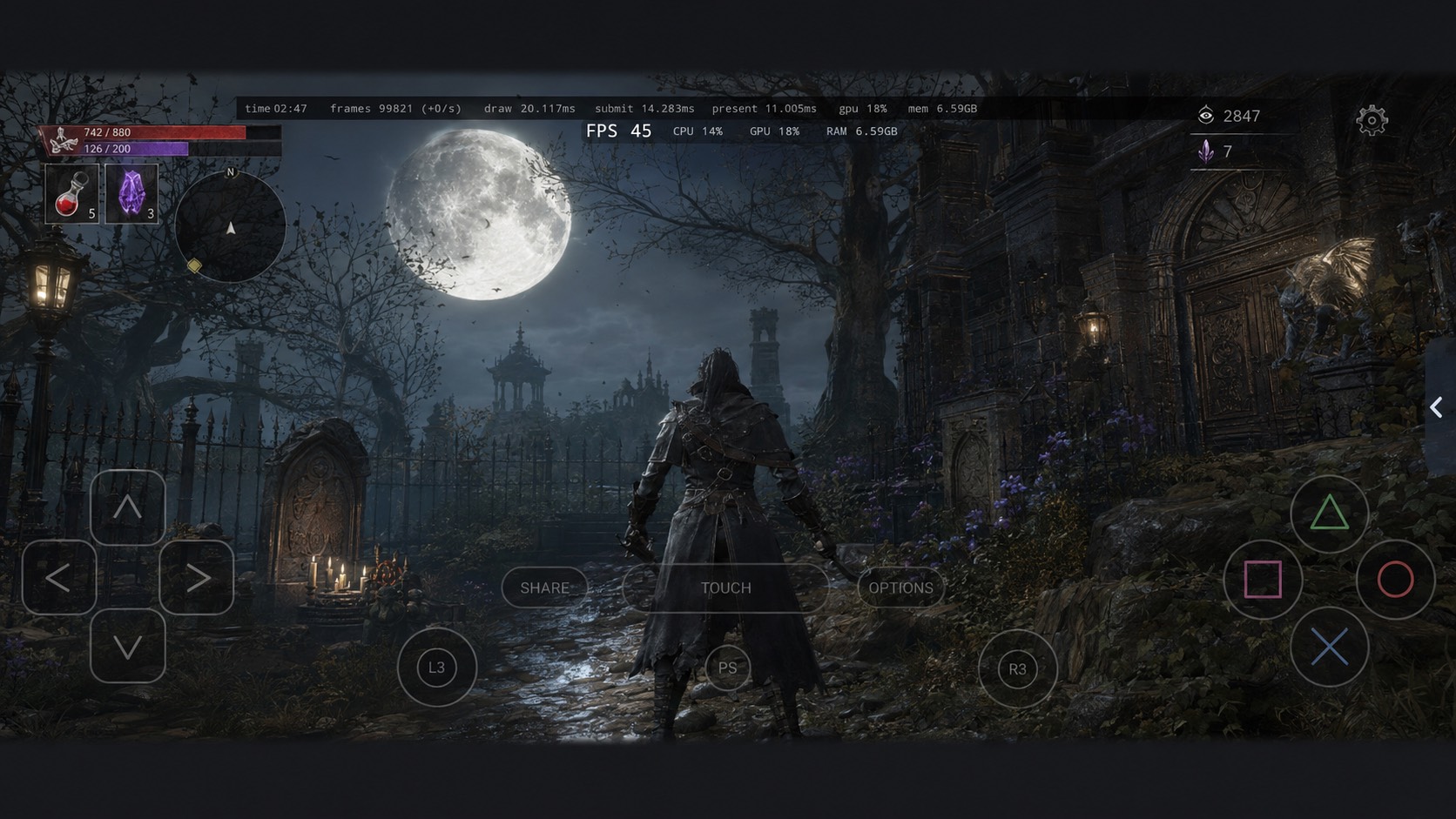
Task: Tap the D-pad up arrow
Action: point(128,507)
